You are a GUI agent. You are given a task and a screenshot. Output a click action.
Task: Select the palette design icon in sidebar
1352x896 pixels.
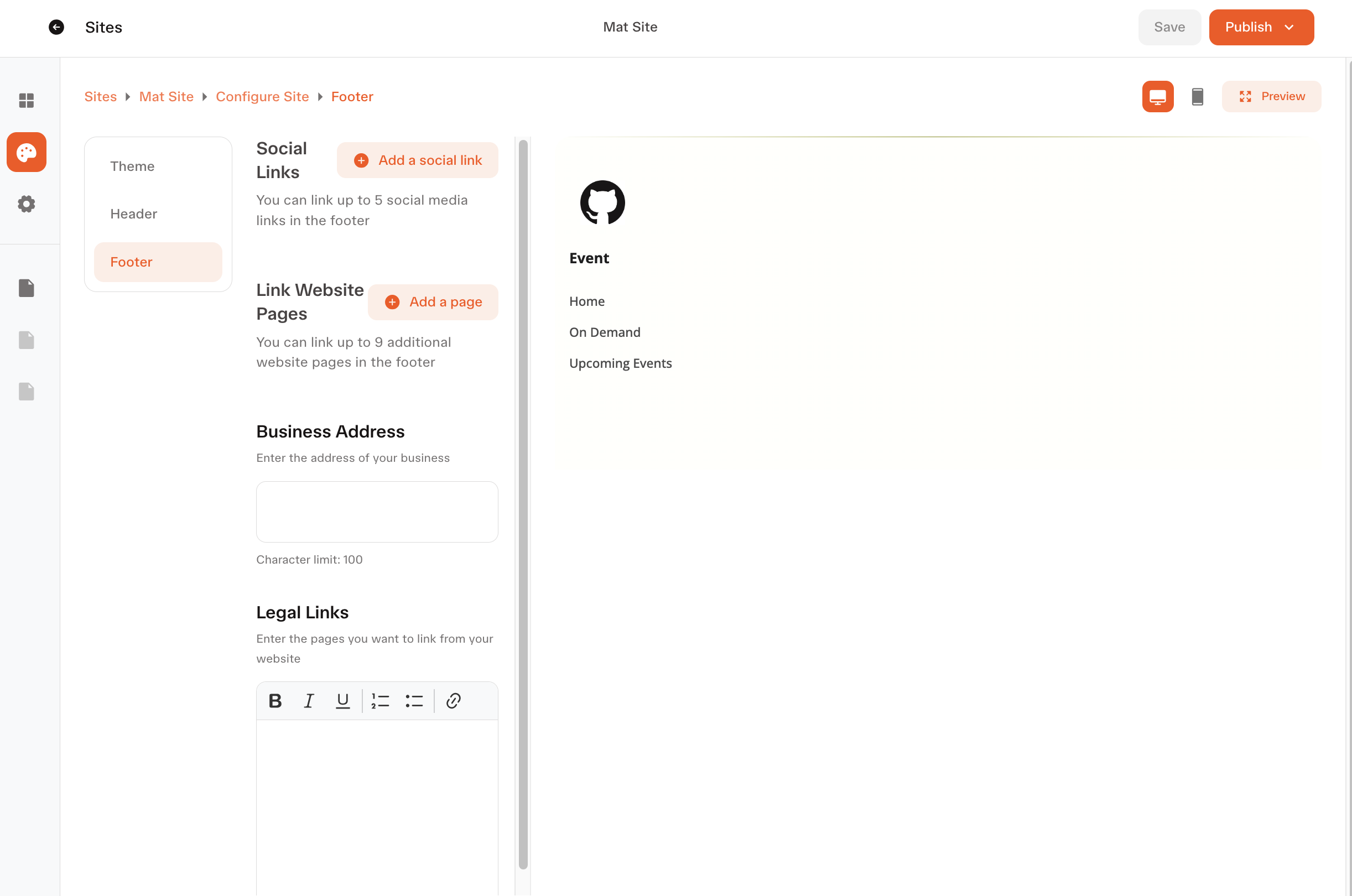click(27, 152)
